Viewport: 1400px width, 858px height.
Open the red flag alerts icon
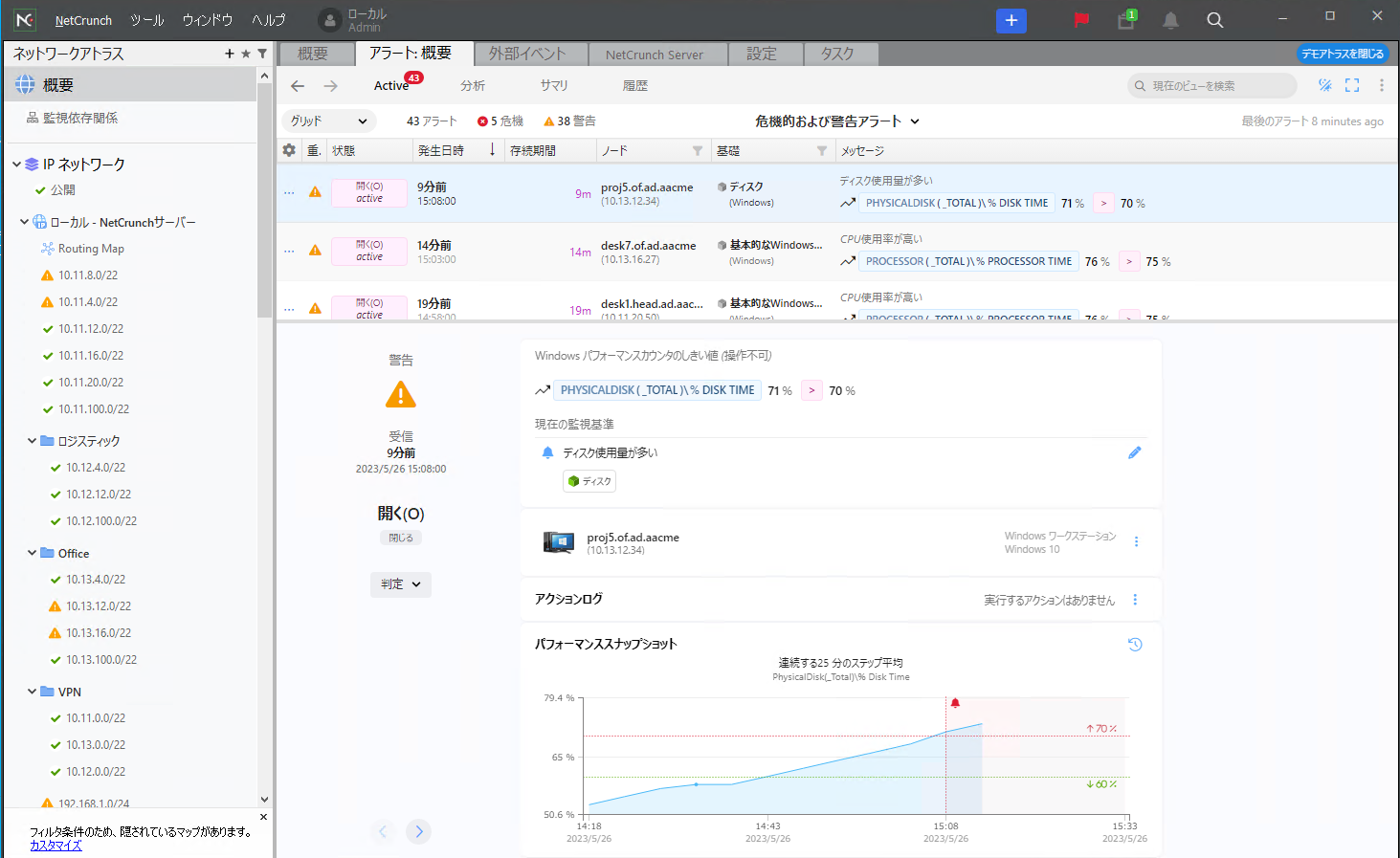1081,20
